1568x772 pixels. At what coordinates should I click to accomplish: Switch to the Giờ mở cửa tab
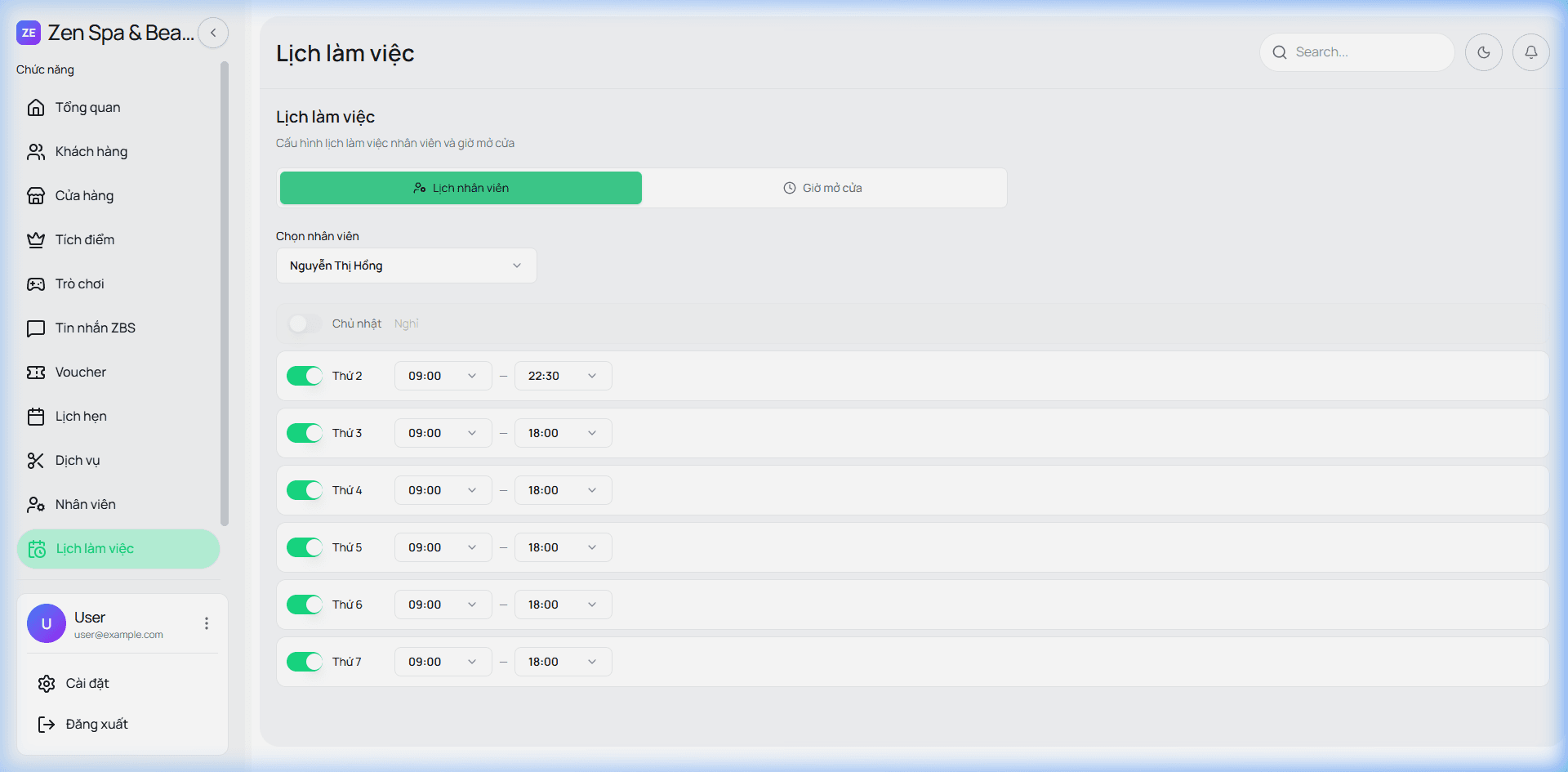click(823, 188)
